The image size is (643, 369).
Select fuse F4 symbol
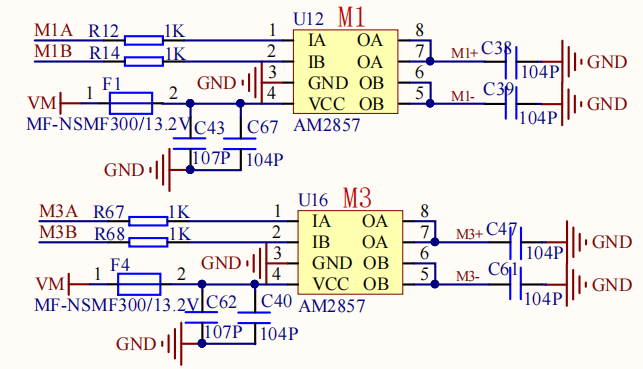click(x=139, y=284)
